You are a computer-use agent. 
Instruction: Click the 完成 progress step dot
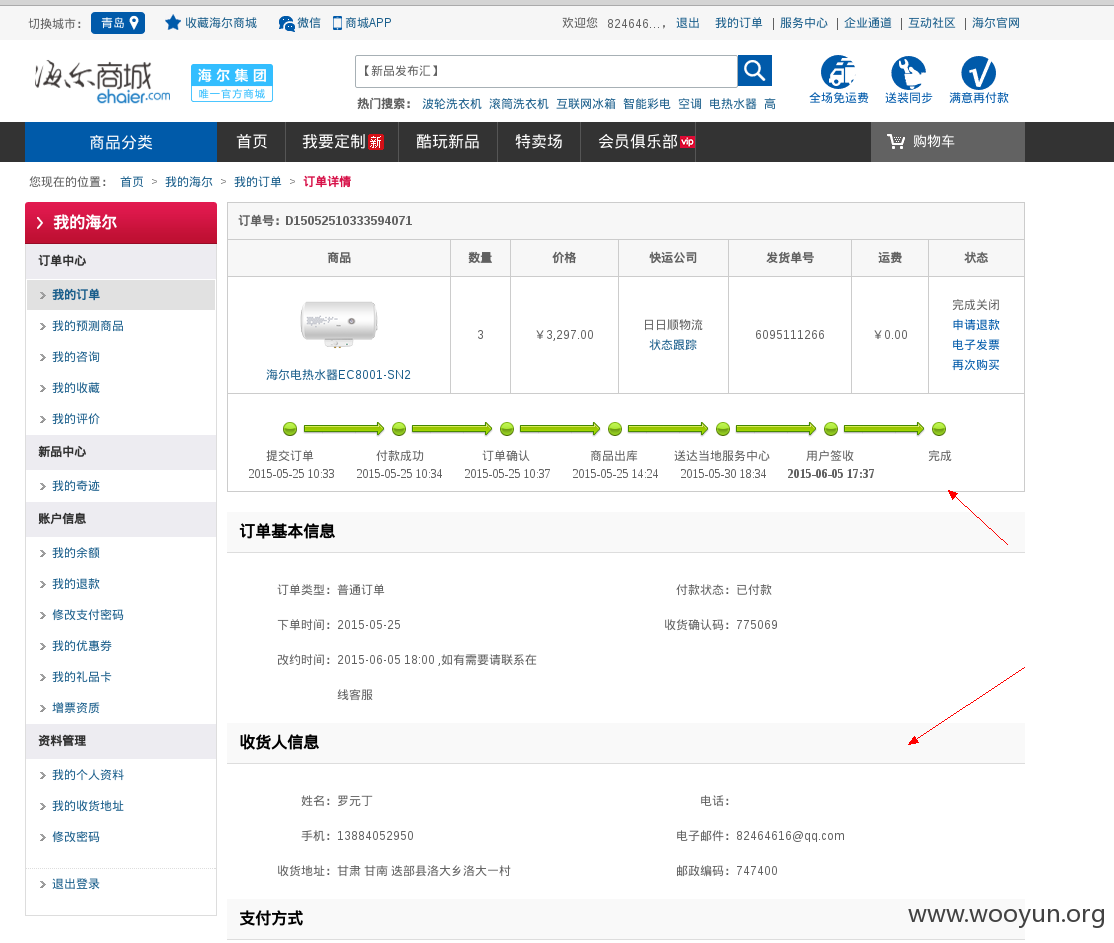[x=939, y=429]
